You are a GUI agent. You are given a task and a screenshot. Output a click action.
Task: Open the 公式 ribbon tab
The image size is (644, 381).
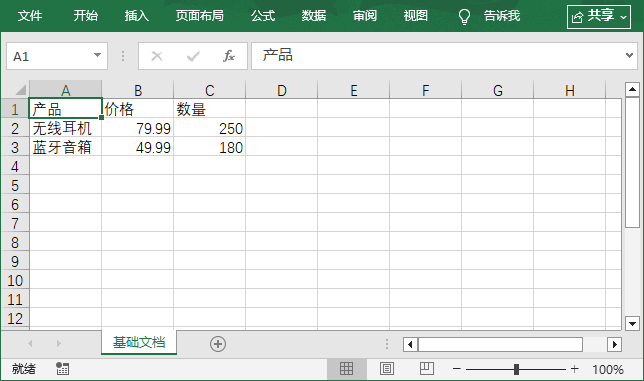pos(263,16)
